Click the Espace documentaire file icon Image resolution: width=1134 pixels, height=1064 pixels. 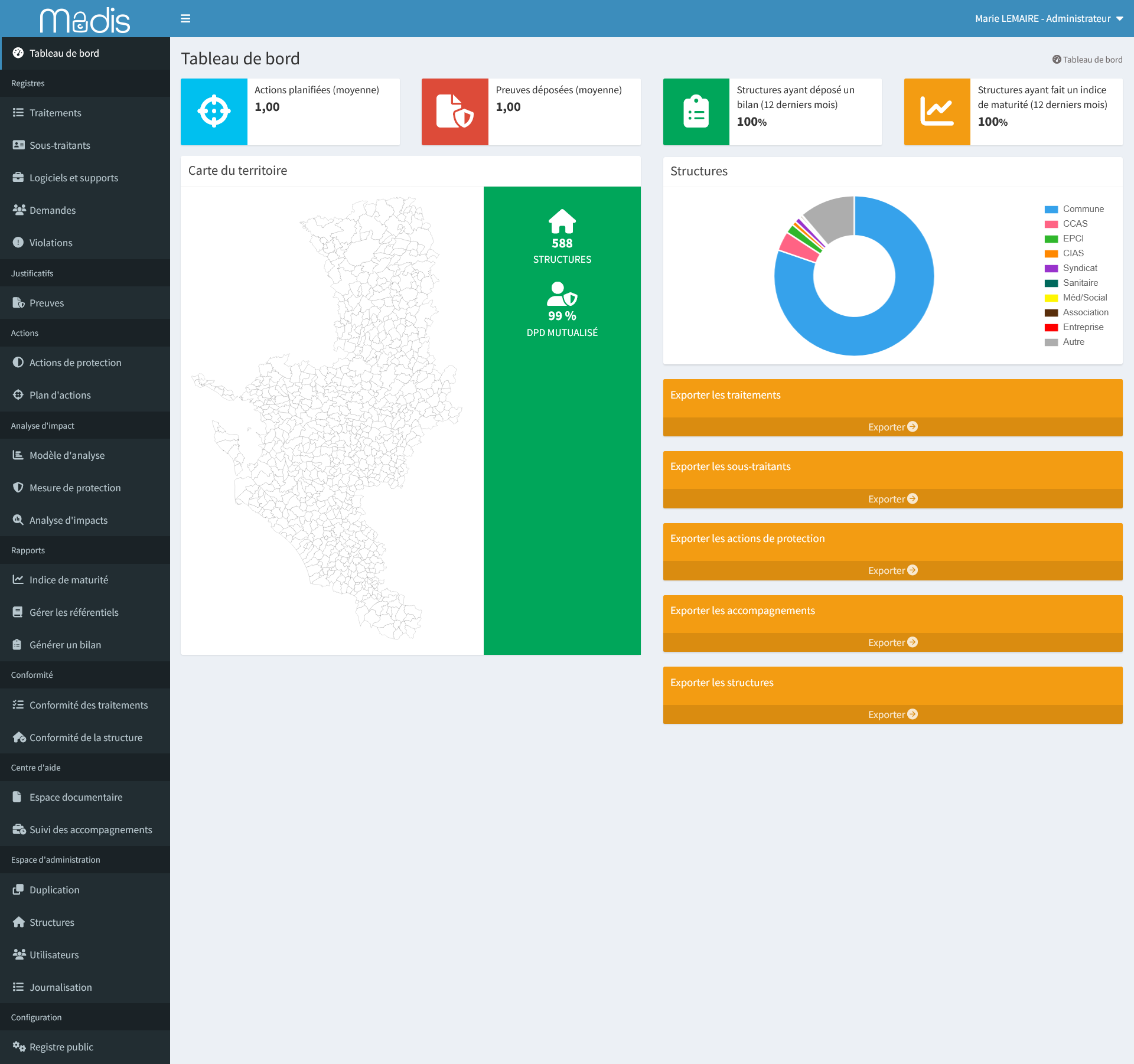[17, 797]
